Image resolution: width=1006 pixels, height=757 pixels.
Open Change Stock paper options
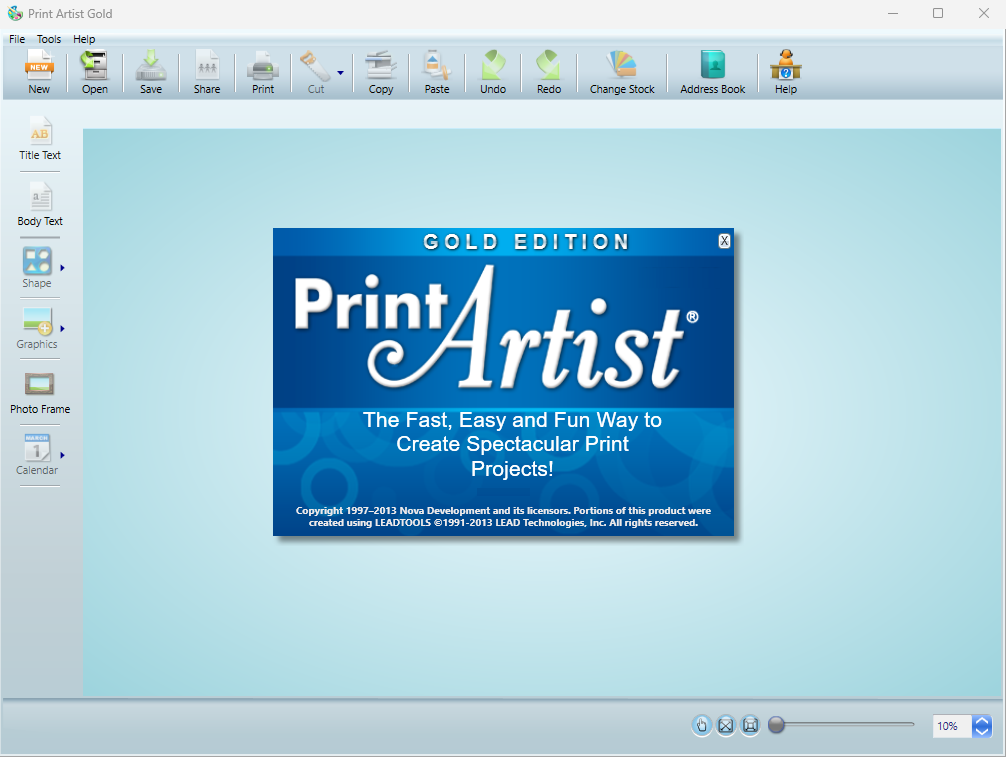(x=622, y=72)
